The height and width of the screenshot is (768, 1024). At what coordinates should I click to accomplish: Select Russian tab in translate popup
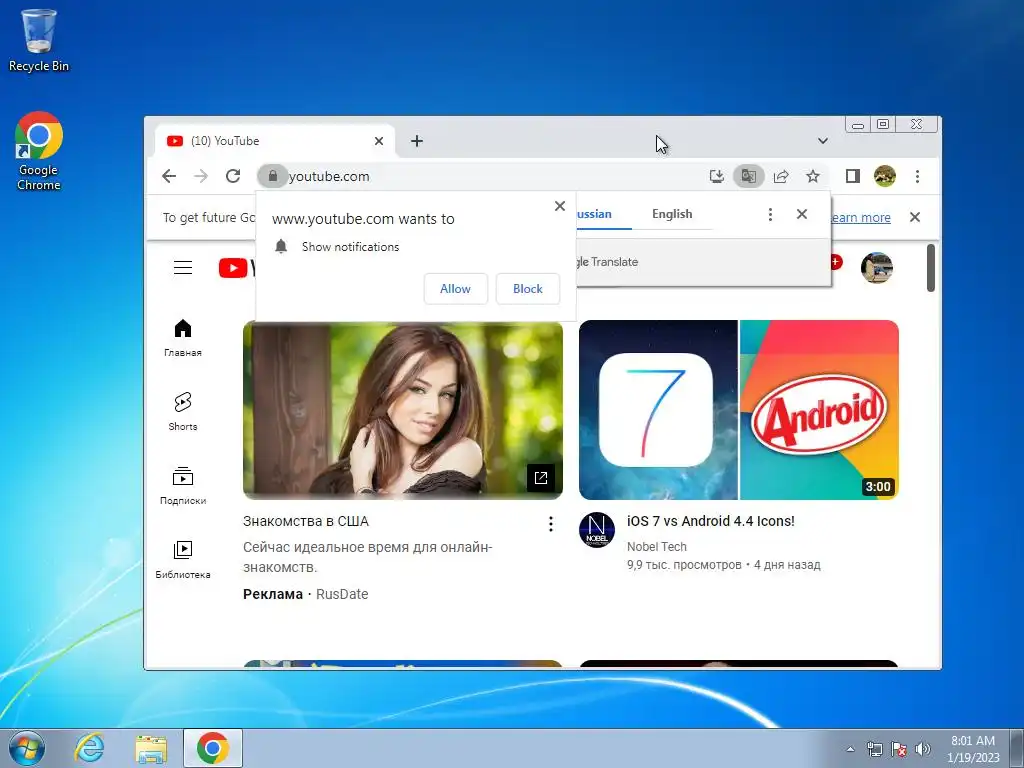594,214
